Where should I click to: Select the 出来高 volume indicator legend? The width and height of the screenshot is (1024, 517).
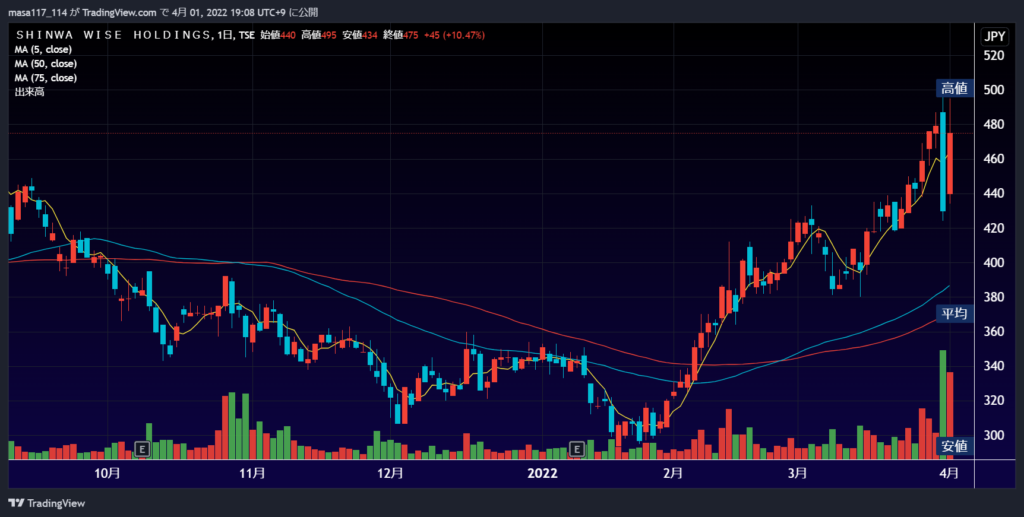29,92
